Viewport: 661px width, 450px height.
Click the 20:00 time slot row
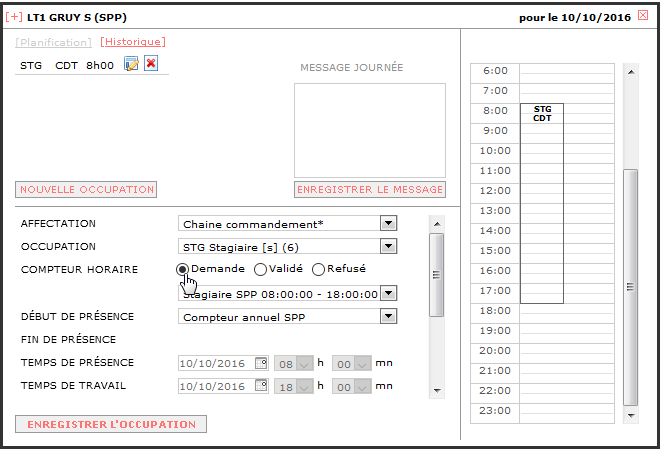coord(542,353)
